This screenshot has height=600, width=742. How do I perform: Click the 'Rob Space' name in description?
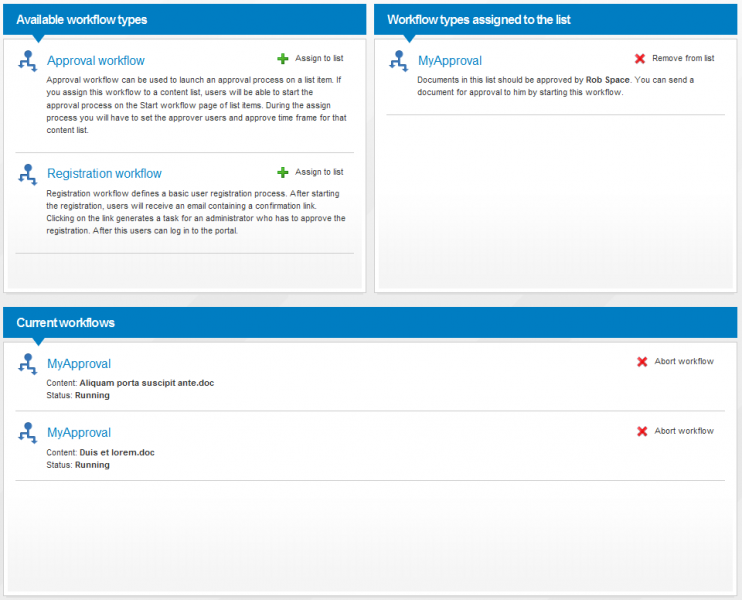tap(608, 80)
